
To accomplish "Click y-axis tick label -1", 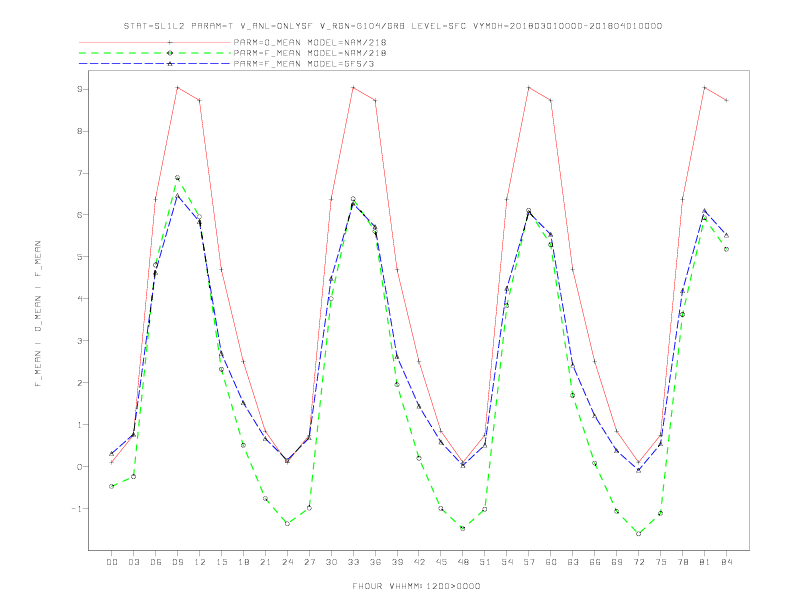I will pyautogui.click(x=76, y=508).
